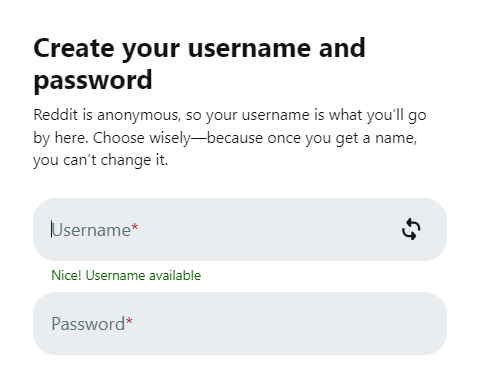Viewport: 477px width, 379px height.
Task: Click the 'Password' placeholder label text
Action: [x=88, y=324]
